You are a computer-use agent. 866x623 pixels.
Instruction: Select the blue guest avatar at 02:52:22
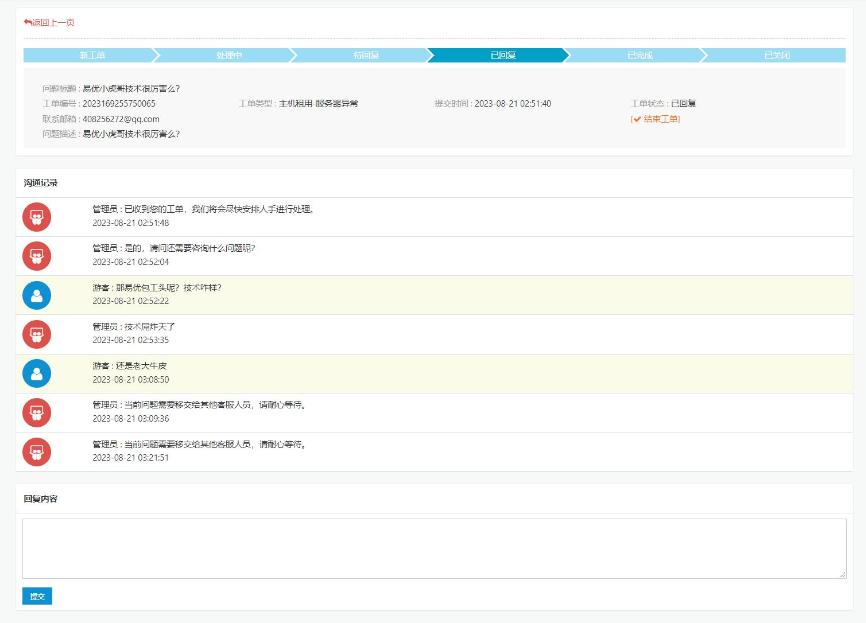point(37,295)
